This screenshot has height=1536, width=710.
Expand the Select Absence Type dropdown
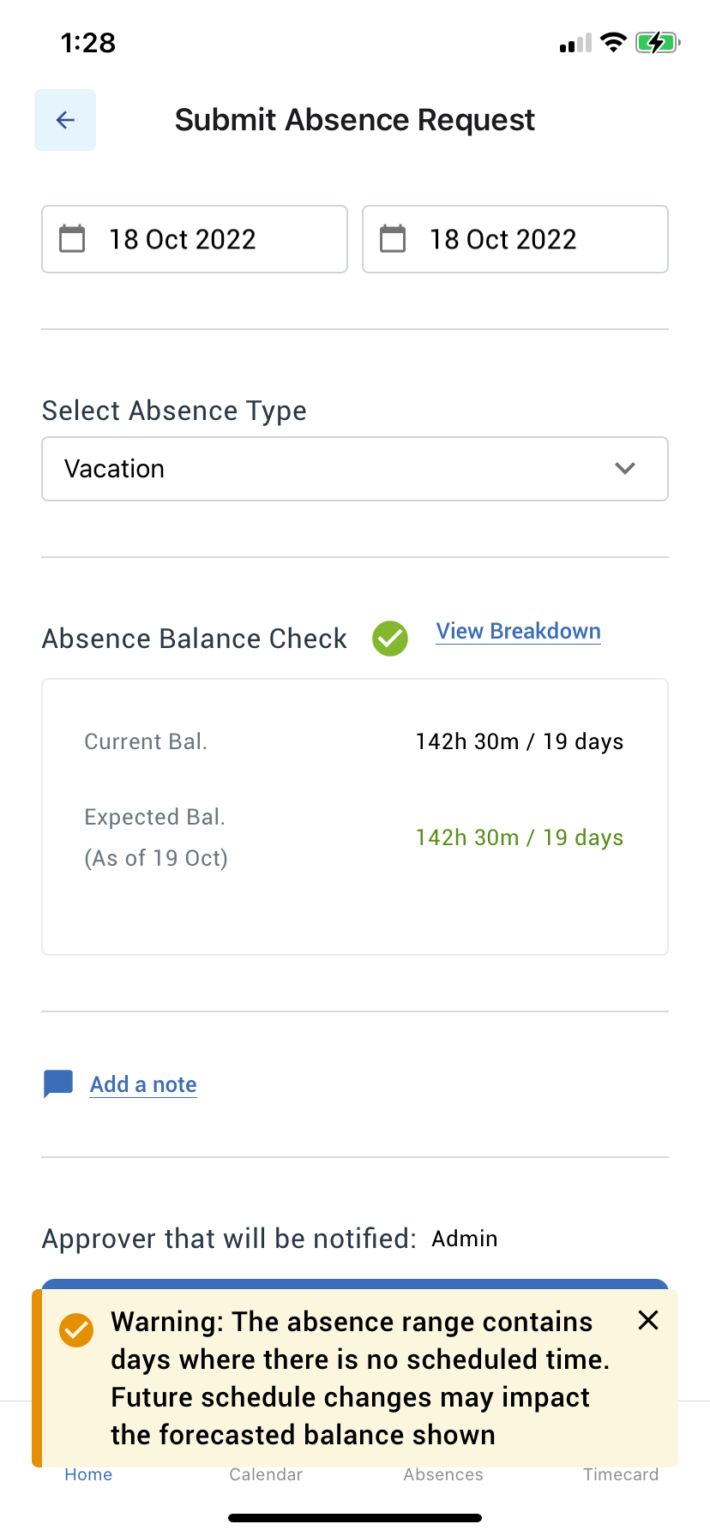coord(355,468)
